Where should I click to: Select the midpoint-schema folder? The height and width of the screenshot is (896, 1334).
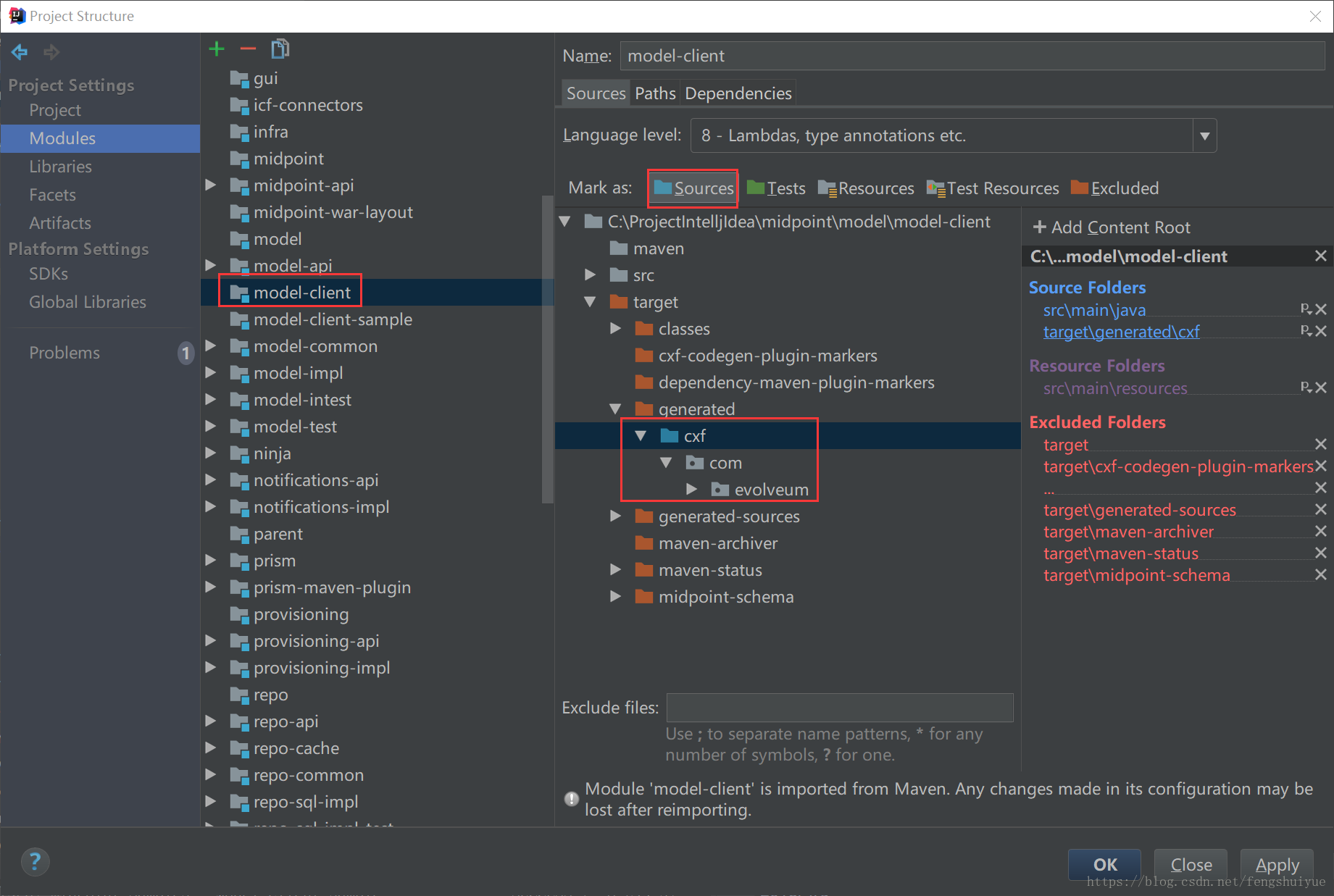click(725, 597)
